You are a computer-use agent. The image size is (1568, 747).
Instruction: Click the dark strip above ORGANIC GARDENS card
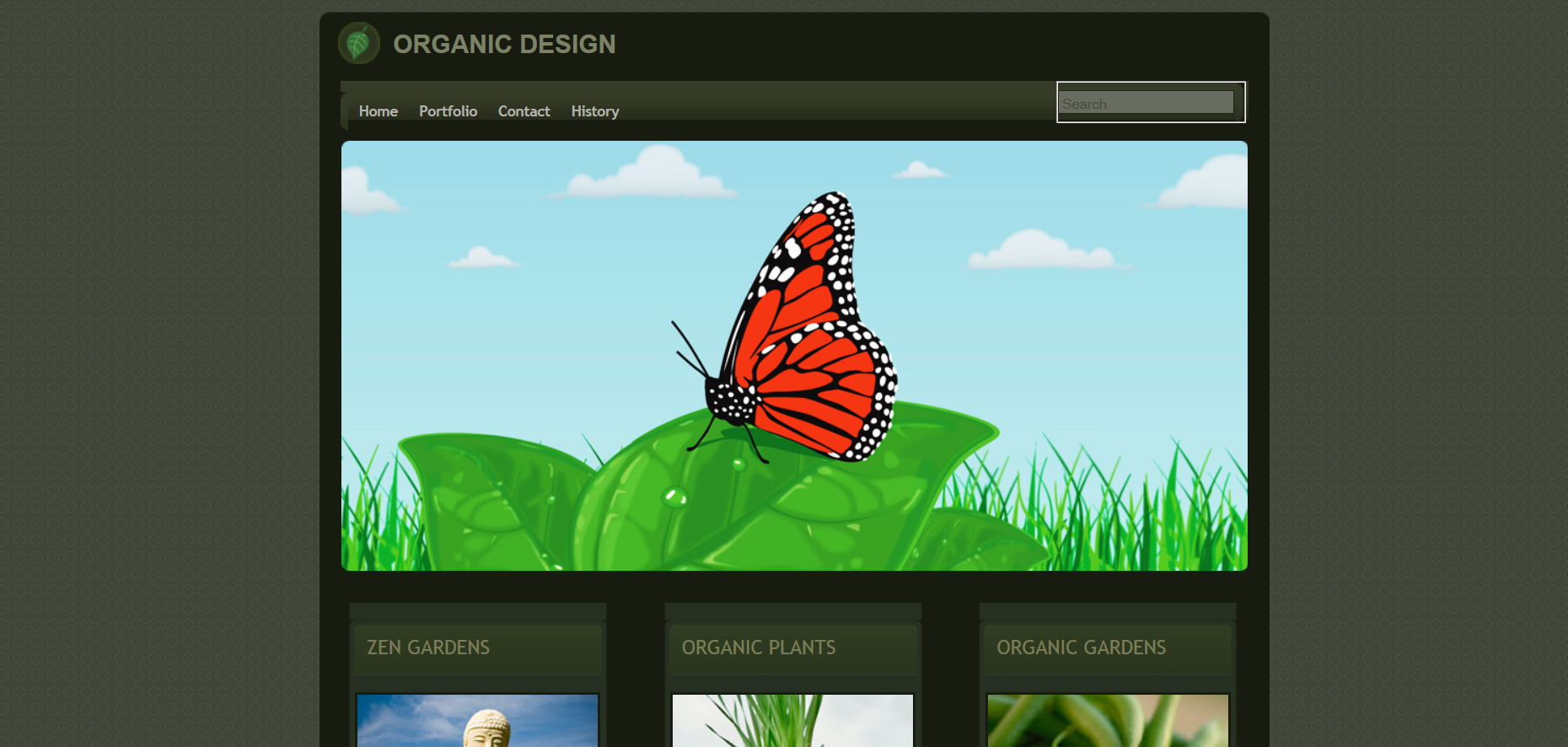pyautogui.click(x=1108, y=611)
